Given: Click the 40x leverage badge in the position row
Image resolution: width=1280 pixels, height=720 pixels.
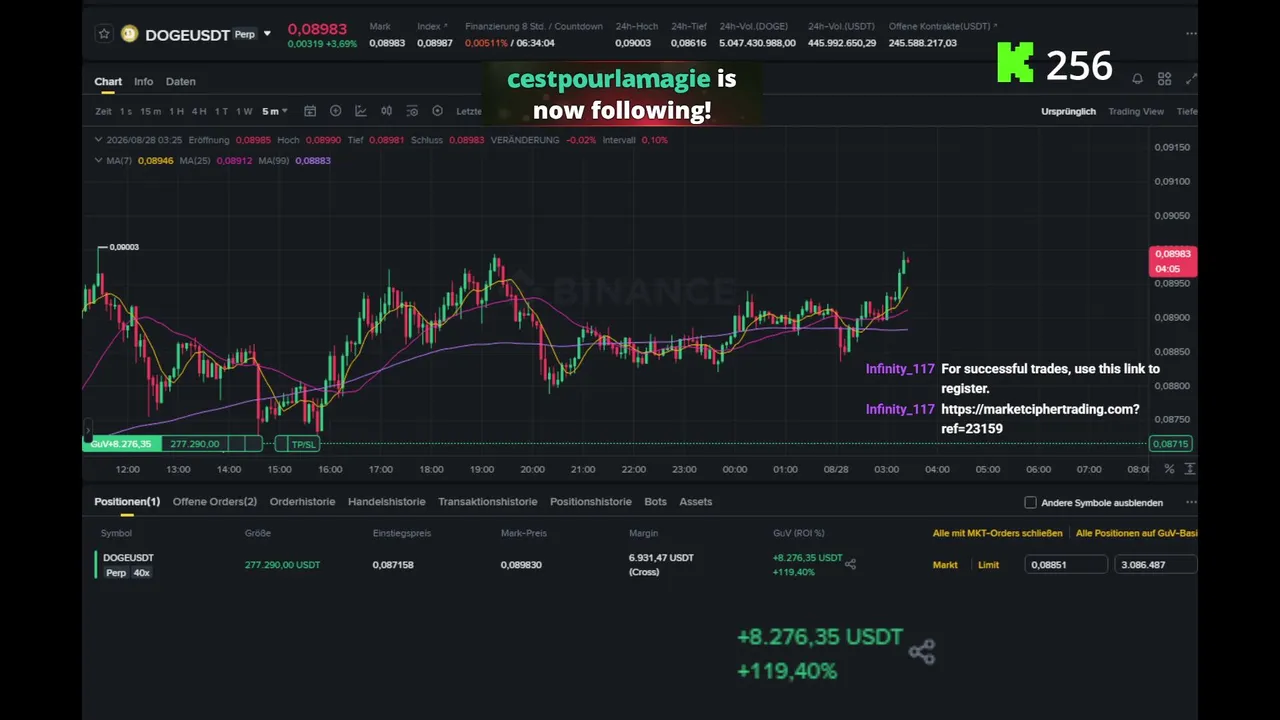Looking at the screenshot, I should click(141, 573).
